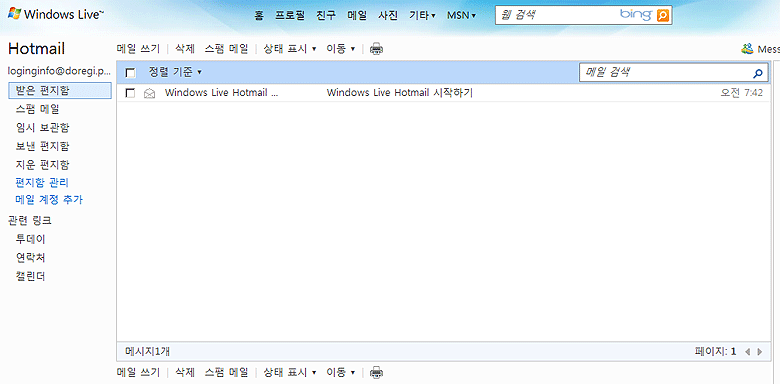Screen dimensions: 780x384
Task: Open the top 이동 dropdown
Action: tap(340, 49)
